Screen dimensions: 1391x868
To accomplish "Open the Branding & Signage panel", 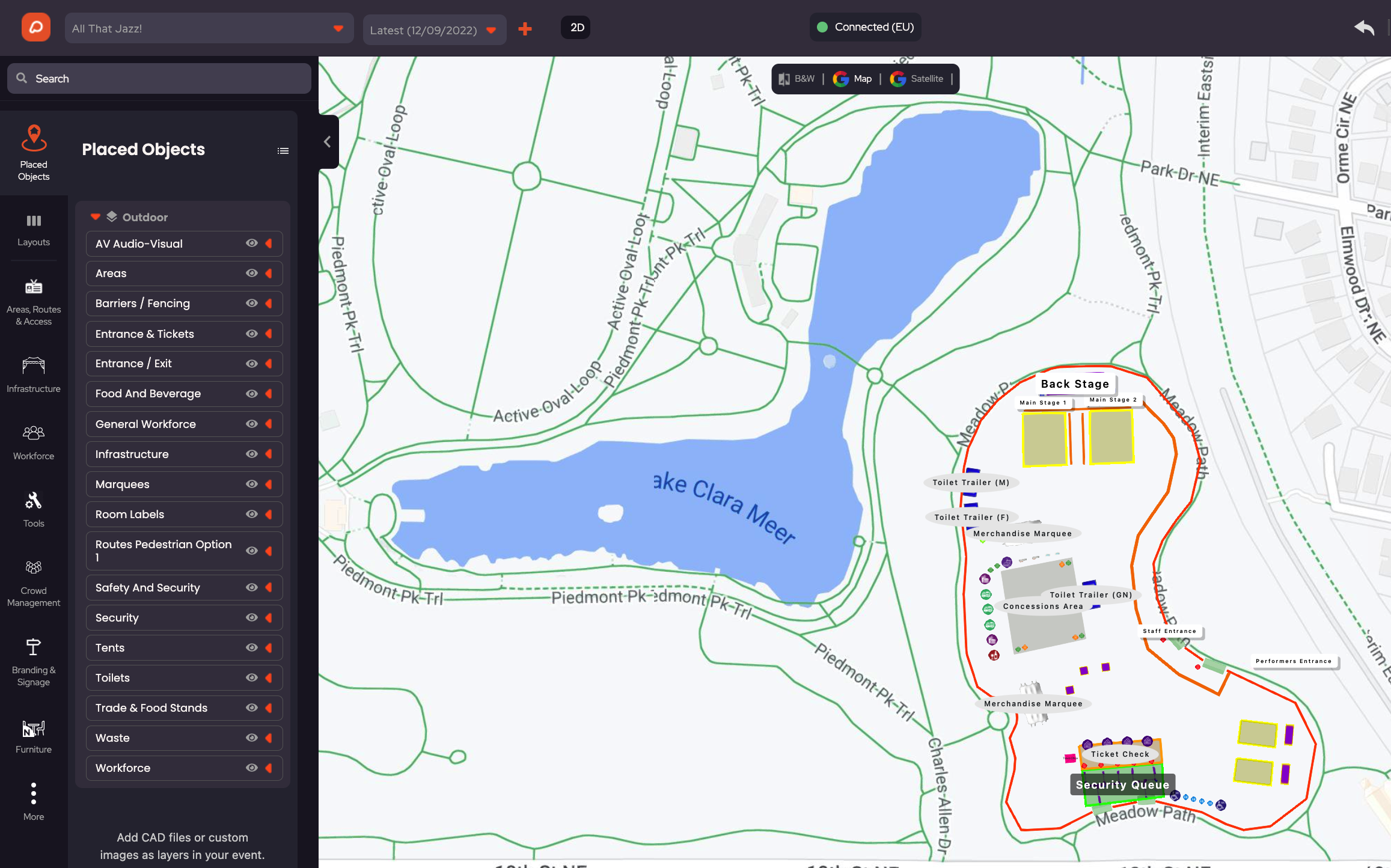I will coord(34,661).
